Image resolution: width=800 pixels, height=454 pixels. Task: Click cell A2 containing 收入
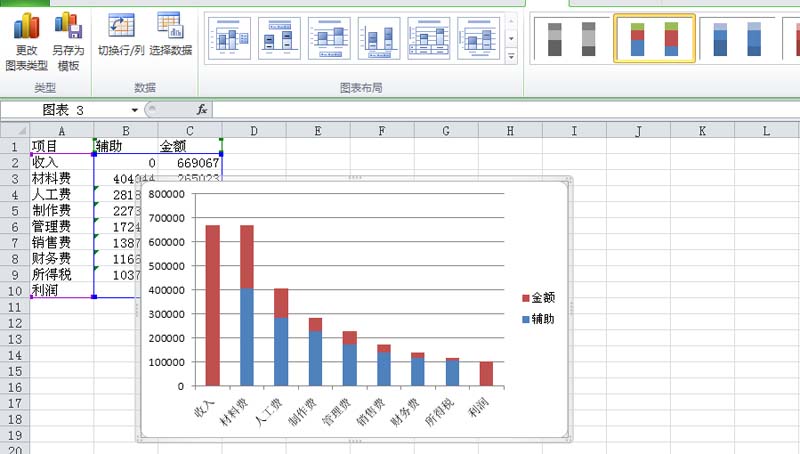coord(62,163)
